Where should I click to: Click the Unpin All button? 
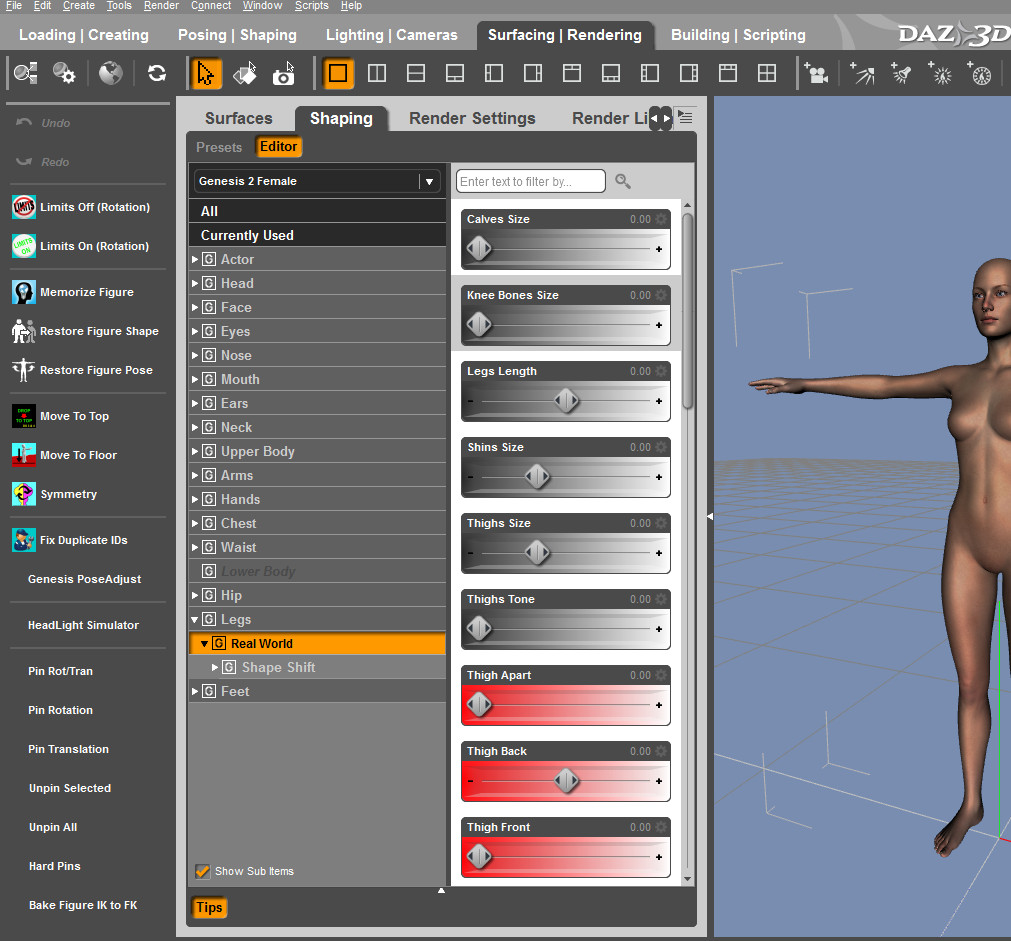coord(53,827)
